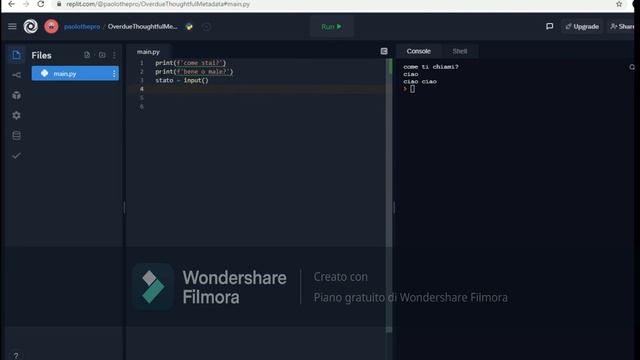Click the editor vertical scrollbar
Viewport: 640px width, 360px height.
(389, 196)
